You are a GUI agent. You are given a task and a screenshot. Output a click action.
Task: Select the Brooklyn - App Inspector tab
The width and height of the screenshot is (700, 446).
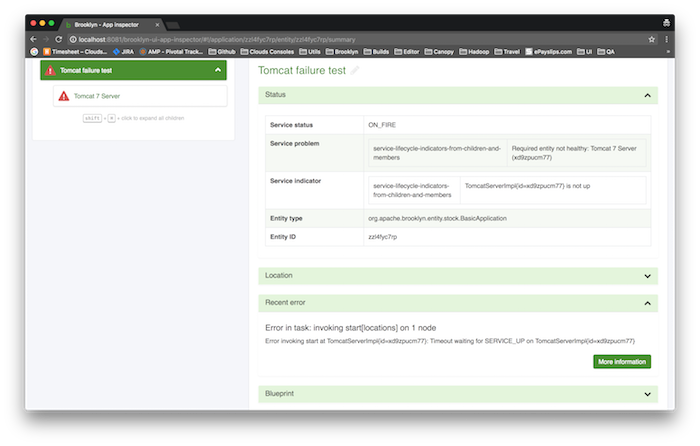(x=110, y=22)
